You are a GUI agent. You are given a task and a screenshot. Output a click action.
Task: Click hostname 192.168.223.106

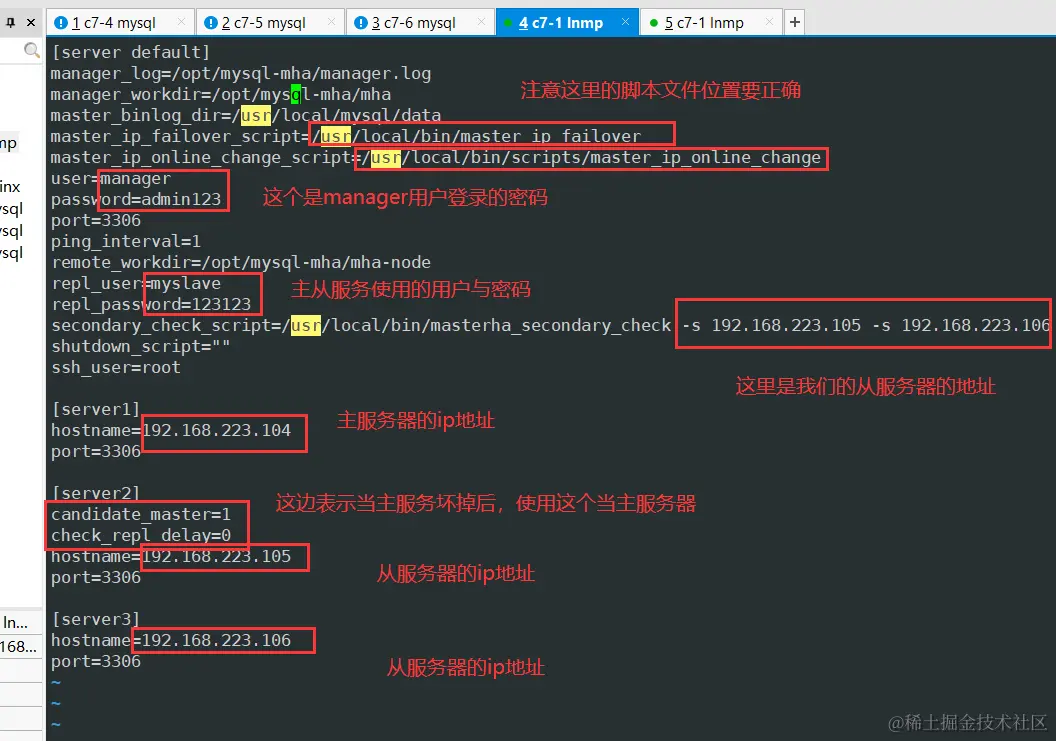point(216,641)
